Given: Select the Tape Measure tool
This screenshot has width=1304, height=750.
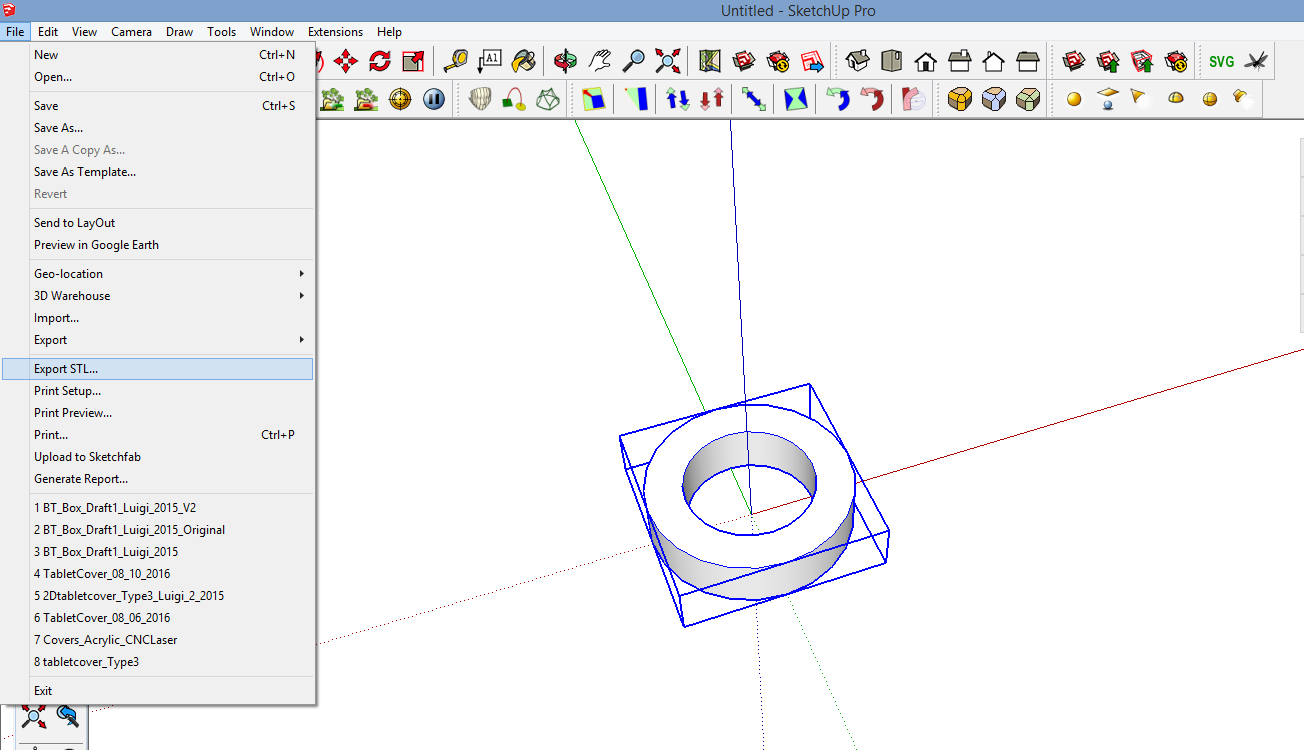Looking at the screenshot, I should [458, 61].
